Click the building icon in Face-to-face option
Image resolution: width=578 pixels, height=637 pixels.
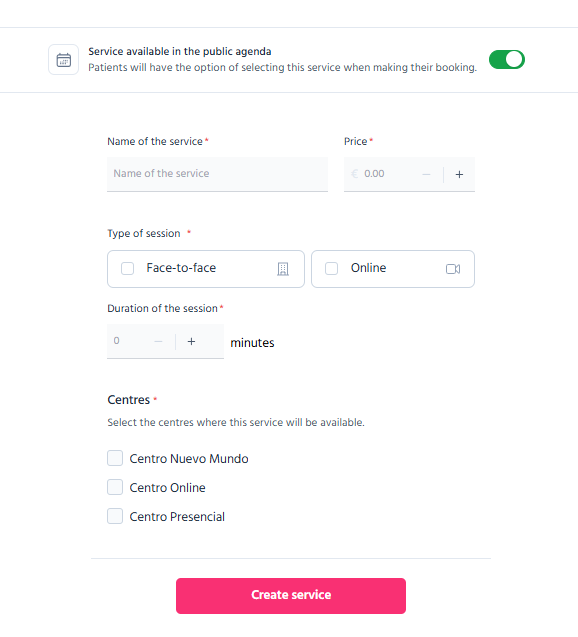tap(283, 269)
